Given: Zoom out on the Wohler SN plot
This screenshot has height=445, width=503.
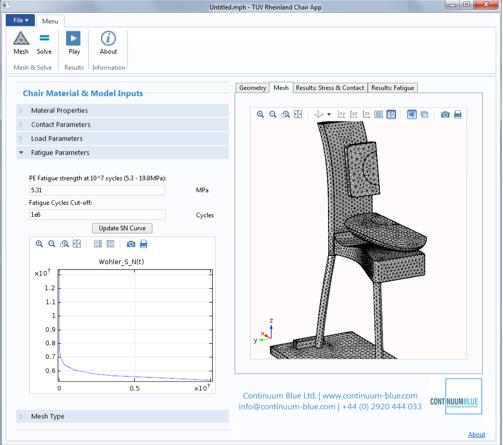Looking at the screenshot, I should point(52,244).
